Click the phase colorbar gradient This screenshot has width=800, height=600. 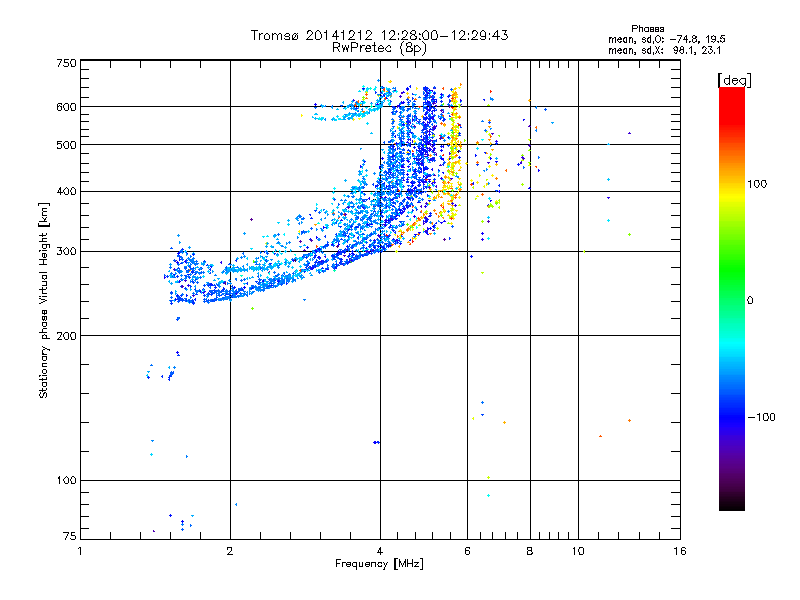pyautogui.click(x=732, y=298)
